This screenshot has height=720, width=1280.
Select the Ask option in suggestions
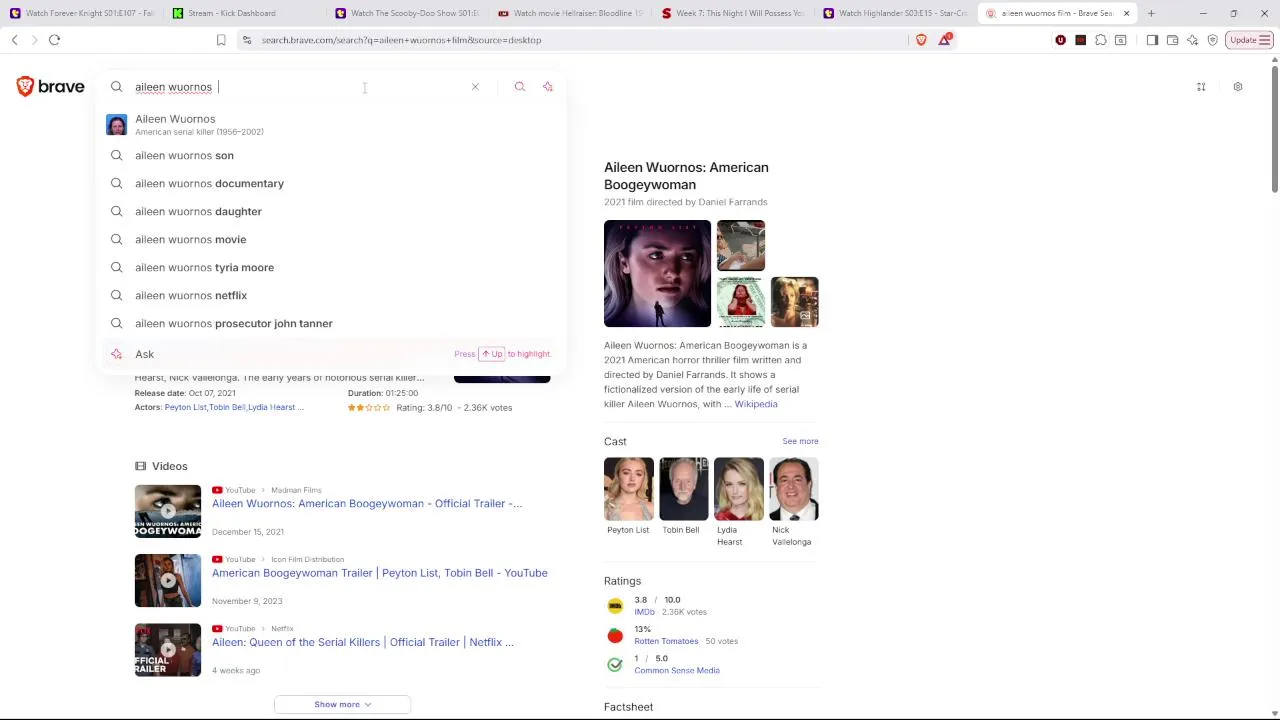(330, 354)
